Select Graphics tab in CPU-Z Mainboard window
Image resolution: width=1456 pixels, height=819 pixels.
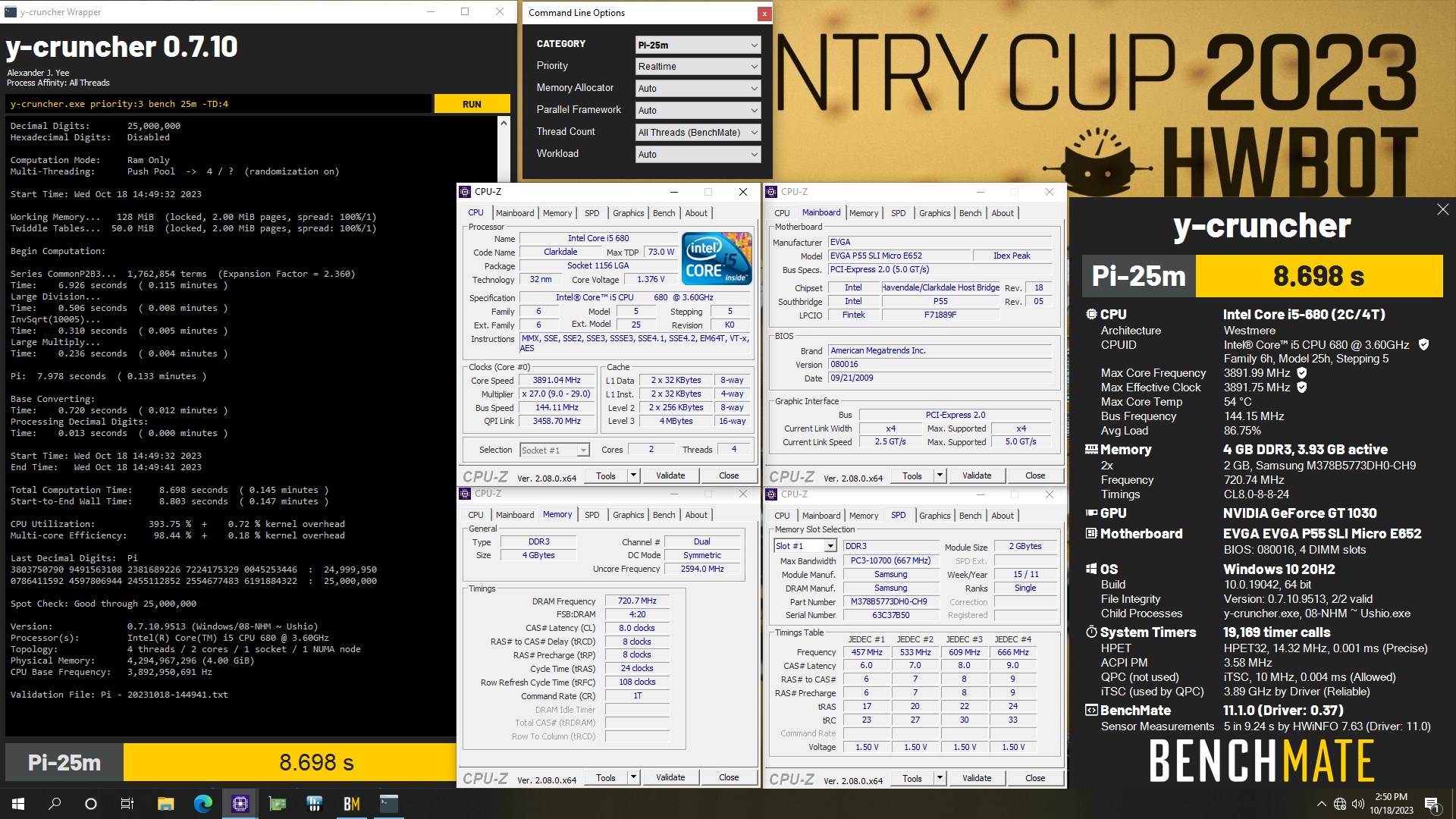click(934, 213)
